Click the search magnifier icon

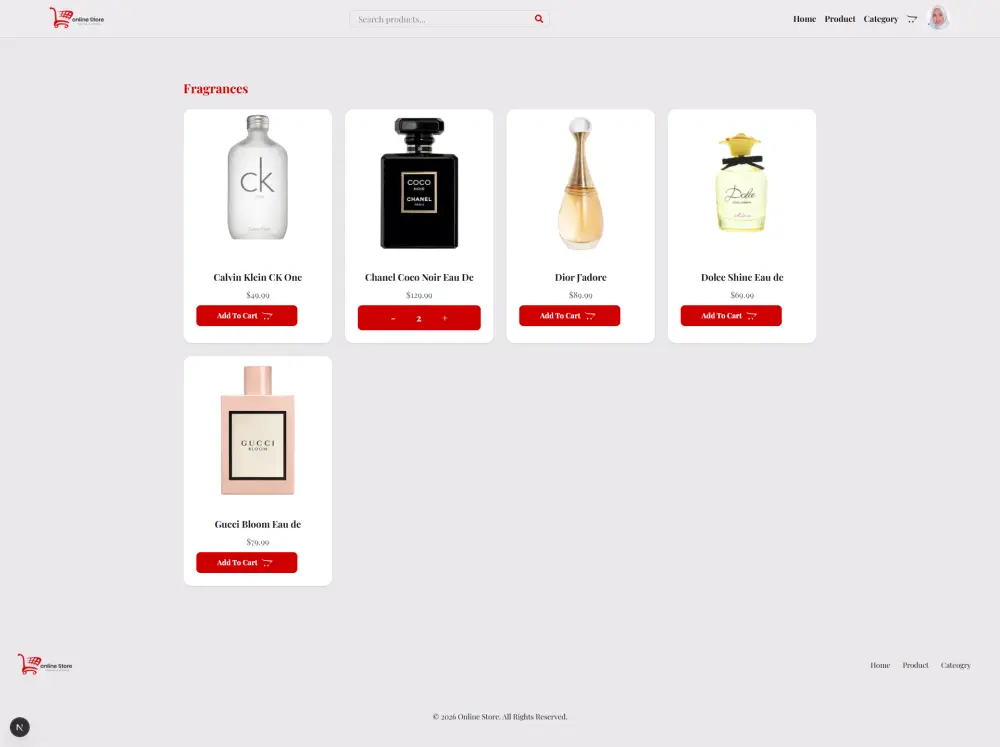[539, 19]
